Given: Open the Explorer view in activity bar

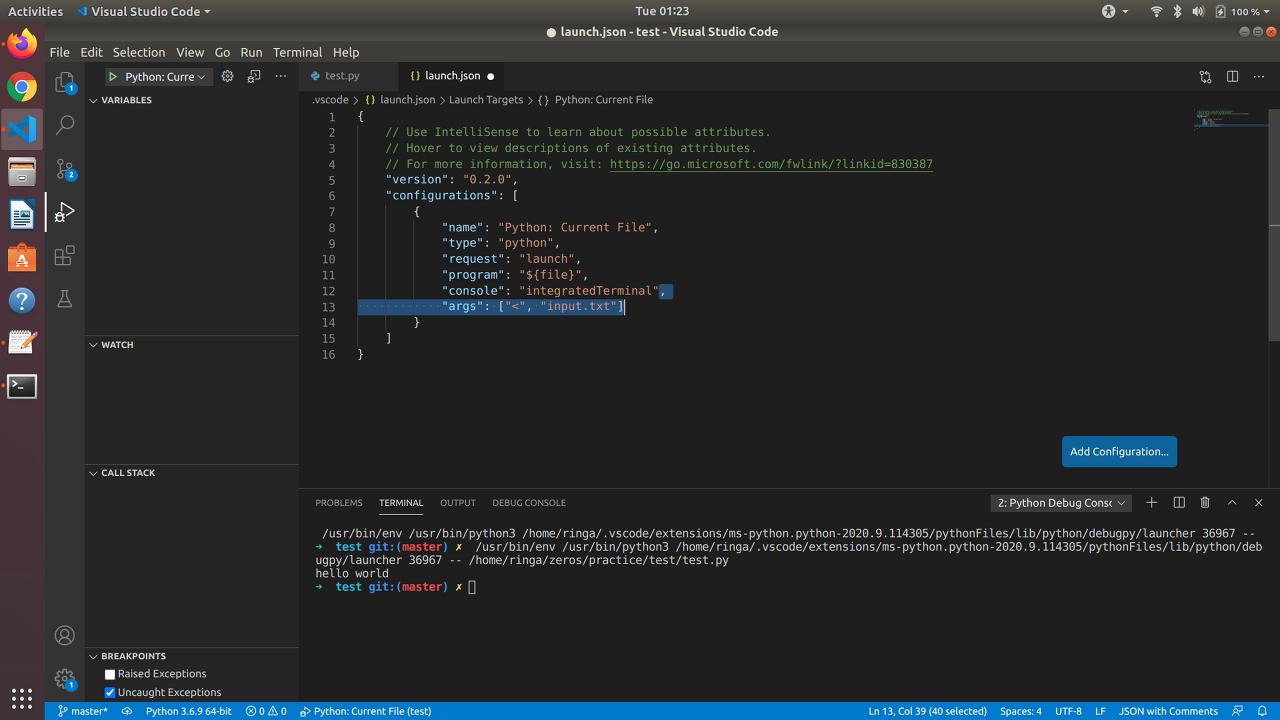Looking at the screenshot, I should [x=65, y=82].
